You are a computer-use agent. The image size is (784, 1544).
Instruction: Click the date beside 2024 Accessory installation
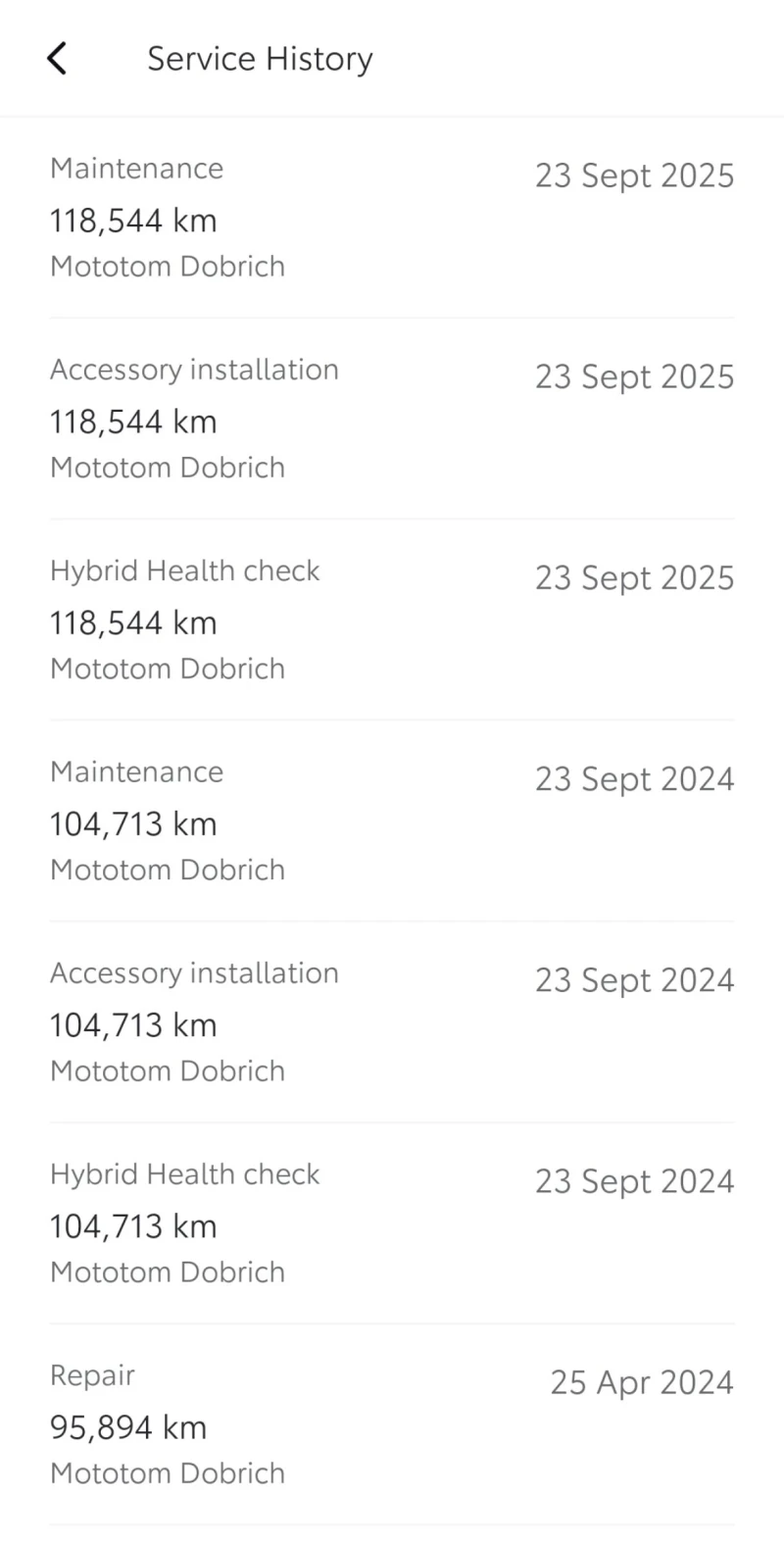634,980
